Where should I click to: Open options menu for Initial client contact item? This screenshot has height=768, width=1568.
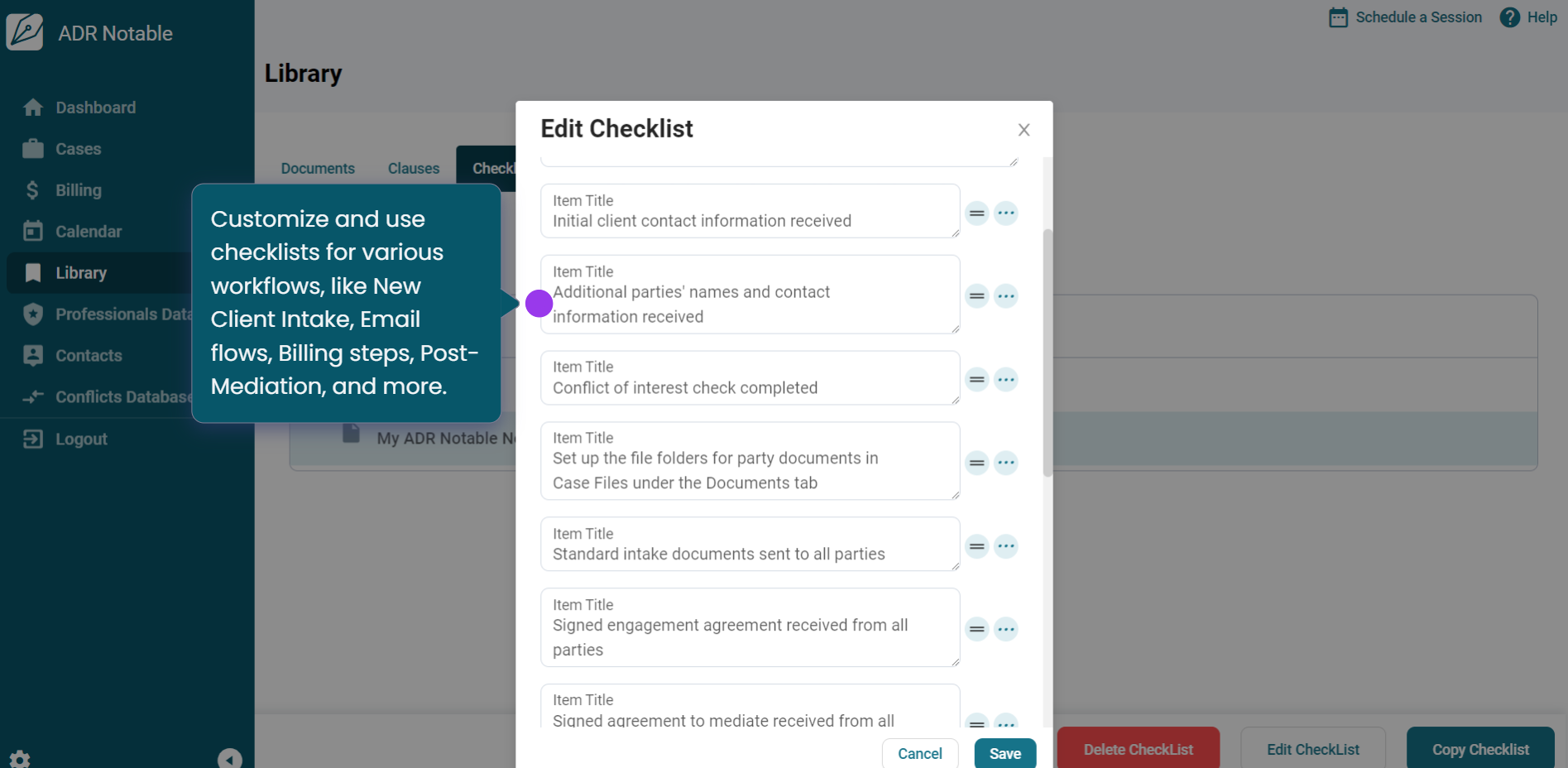coord(1005,214)
